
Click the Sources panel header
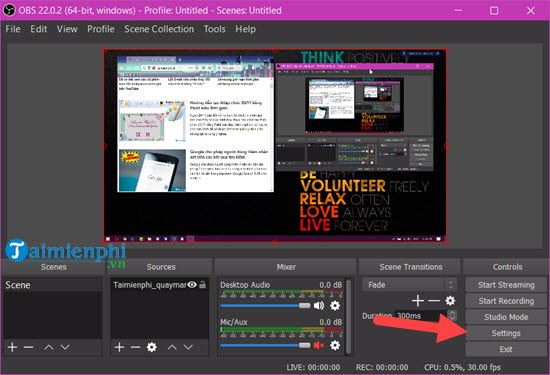click(x=161, y=267)
